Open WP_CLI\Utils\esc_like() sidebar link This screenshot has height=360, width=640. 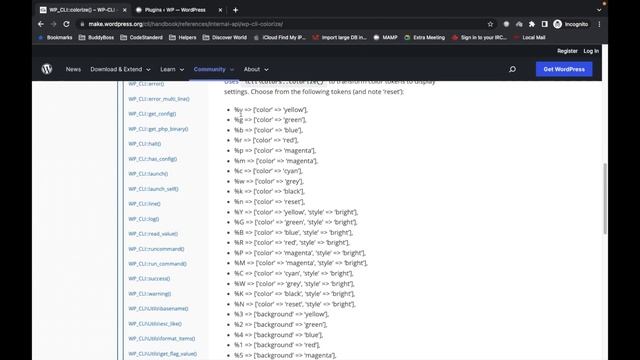pyautogui.click(x=155, y=324)
